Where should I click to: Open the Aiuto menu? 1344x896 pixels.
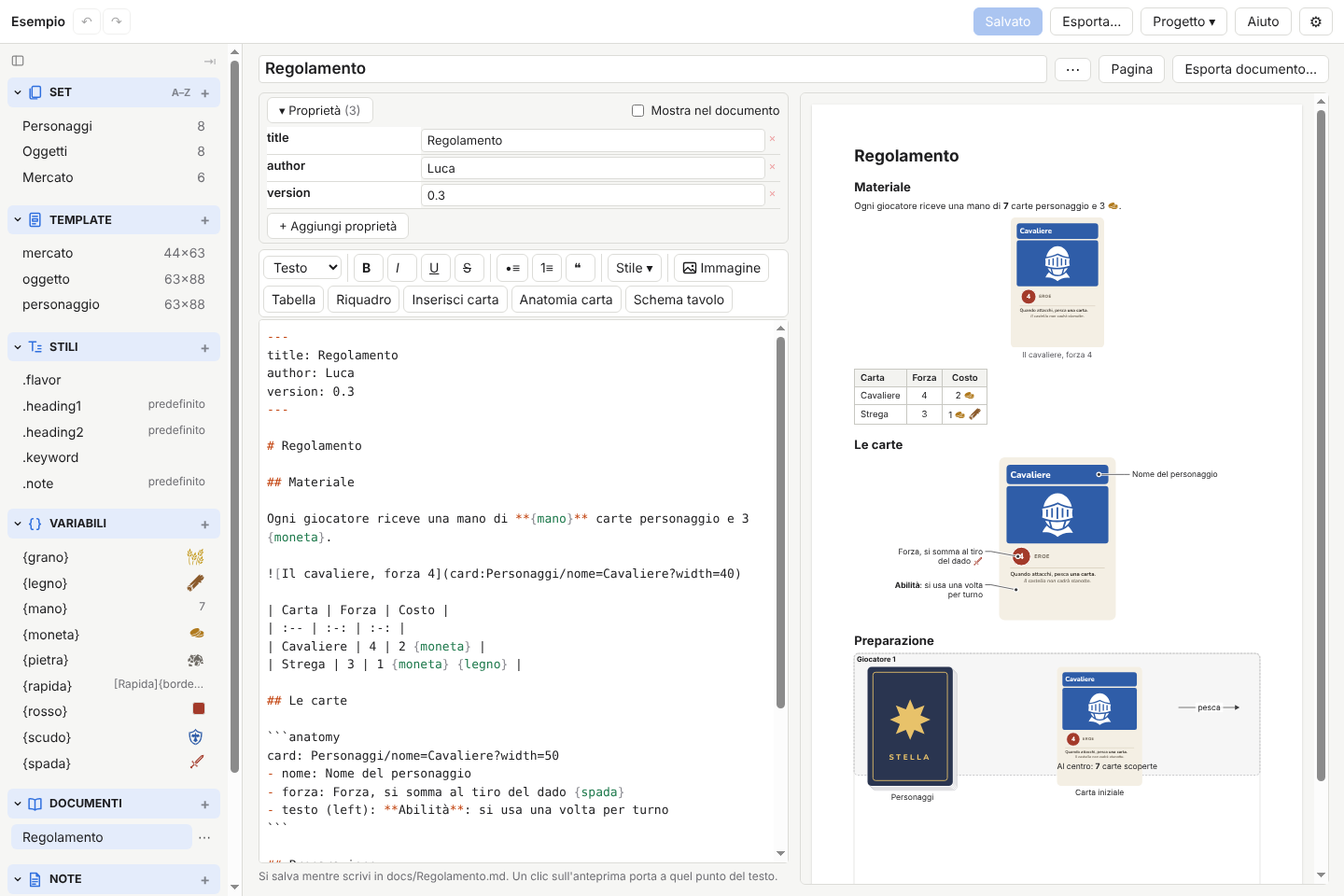(x=1264, y=21)
